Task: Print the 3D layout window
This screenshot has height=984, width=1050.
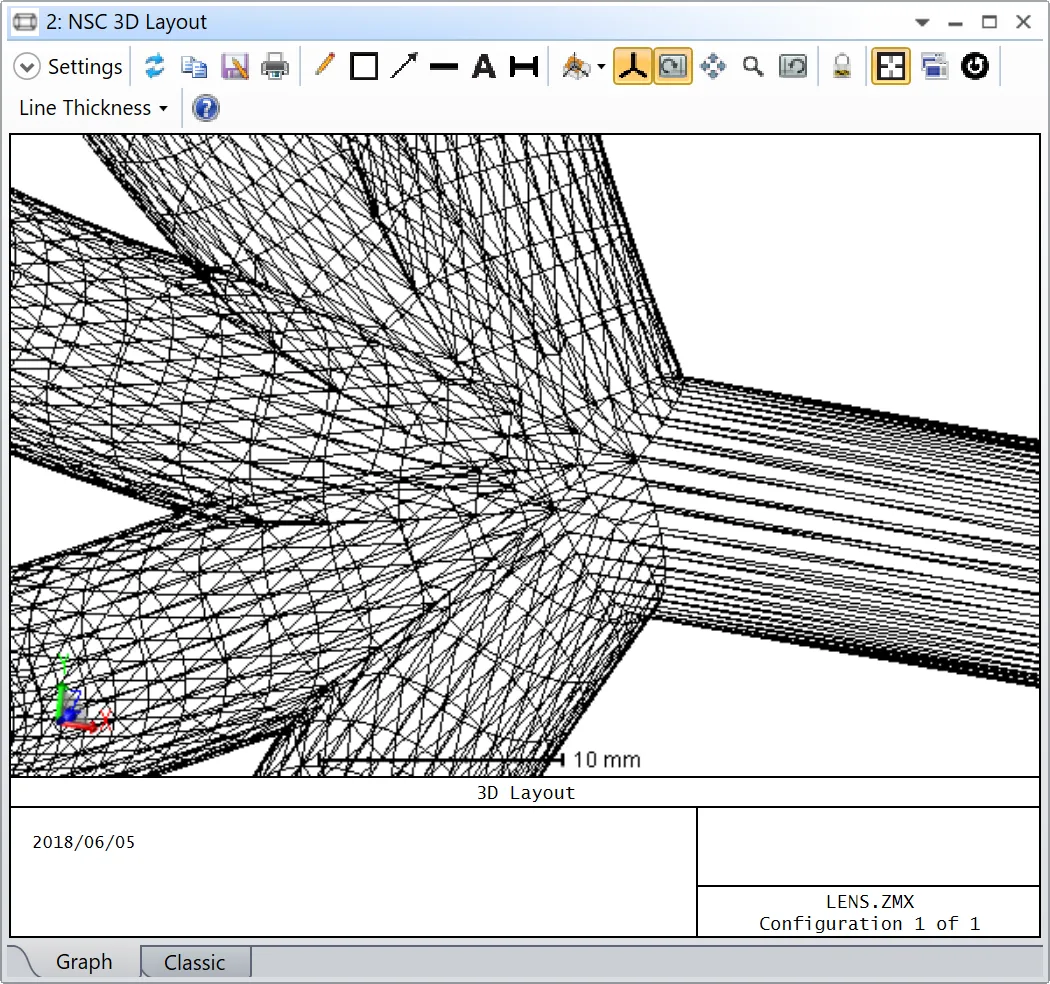Action: (275, 66)
